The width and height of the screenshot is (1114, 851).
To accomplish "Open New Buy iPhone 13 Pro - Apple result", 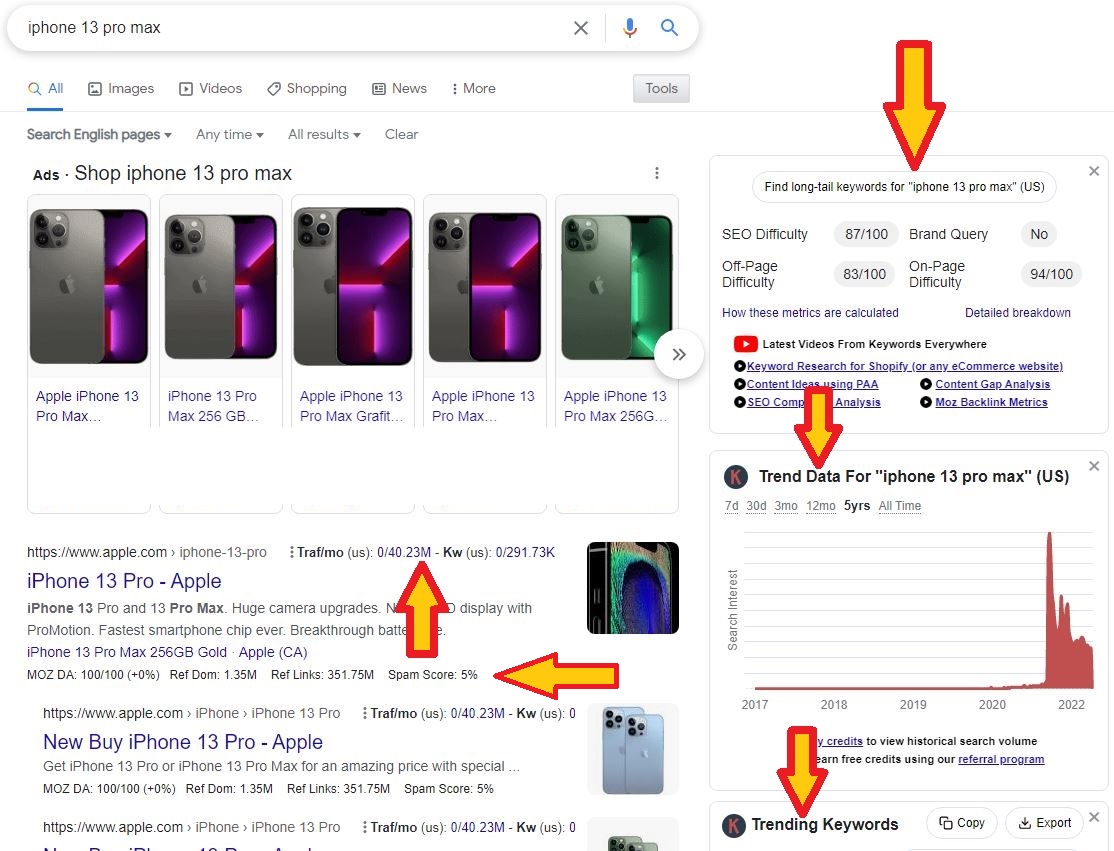I will point(183,742).
